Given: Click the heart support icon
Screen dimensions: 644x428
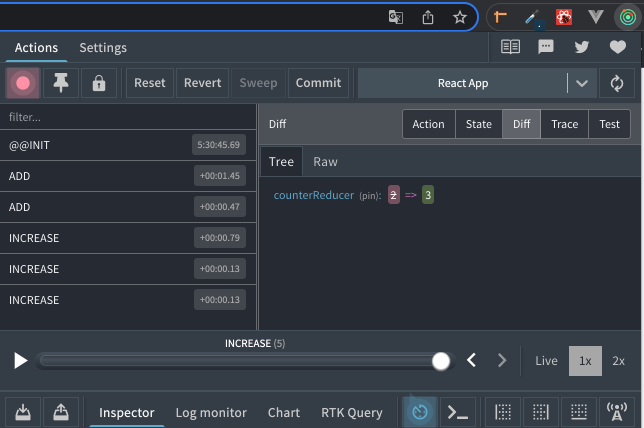Looking at the screenshot, I should 618,47.
